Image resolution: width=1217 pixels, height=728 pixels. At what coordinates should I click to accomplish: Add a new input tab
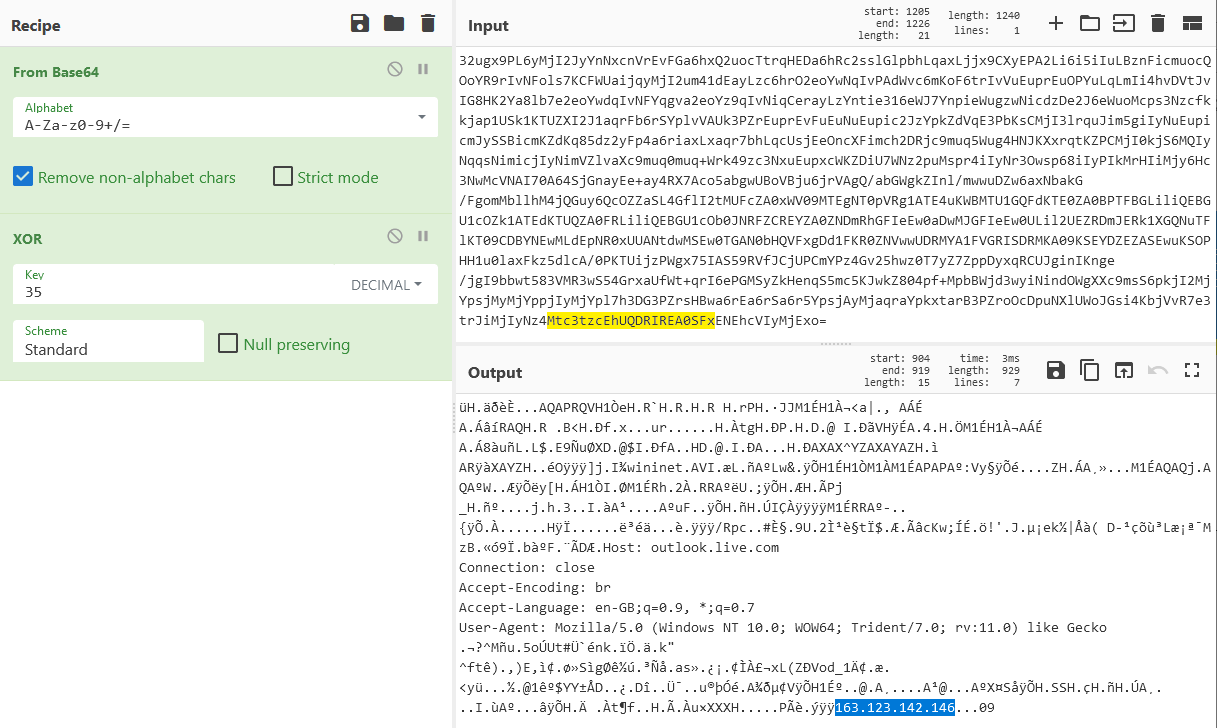tap(1056, 23)
